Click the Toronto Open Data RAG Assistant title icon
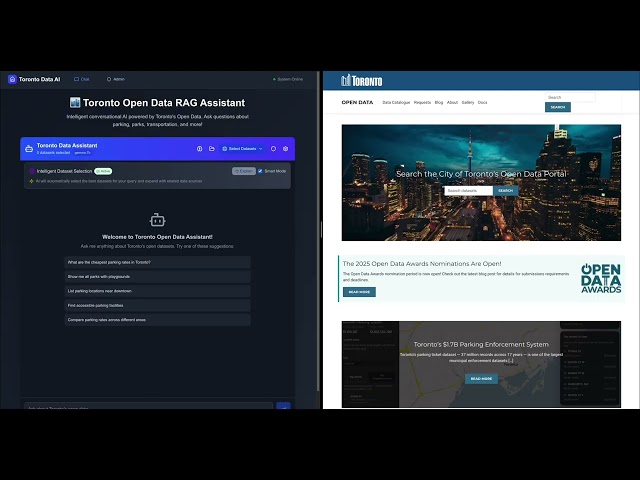 click(75, 102)
